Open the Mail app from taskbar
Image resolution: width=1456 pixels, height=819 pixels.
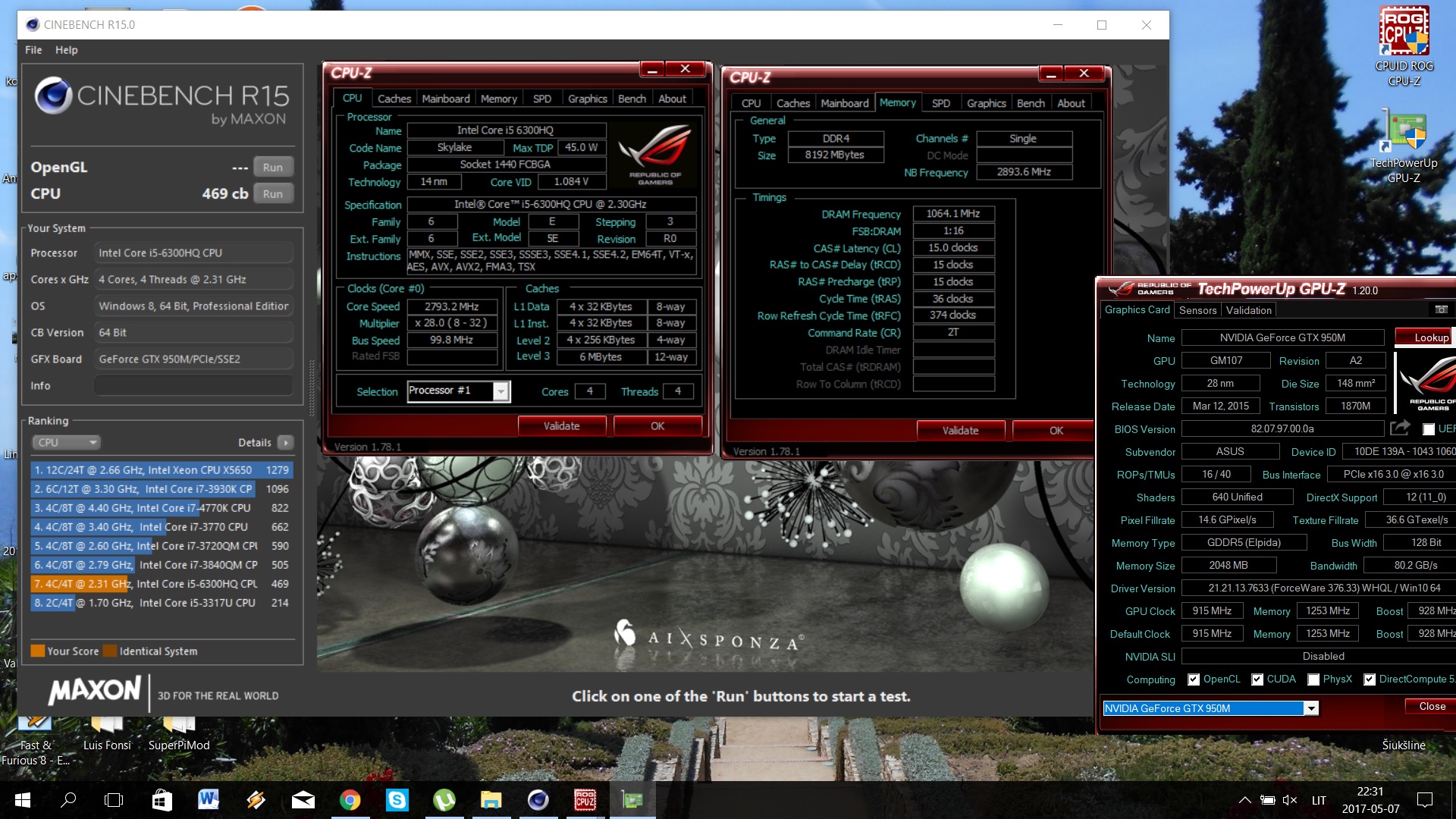(x=303, y=800)
